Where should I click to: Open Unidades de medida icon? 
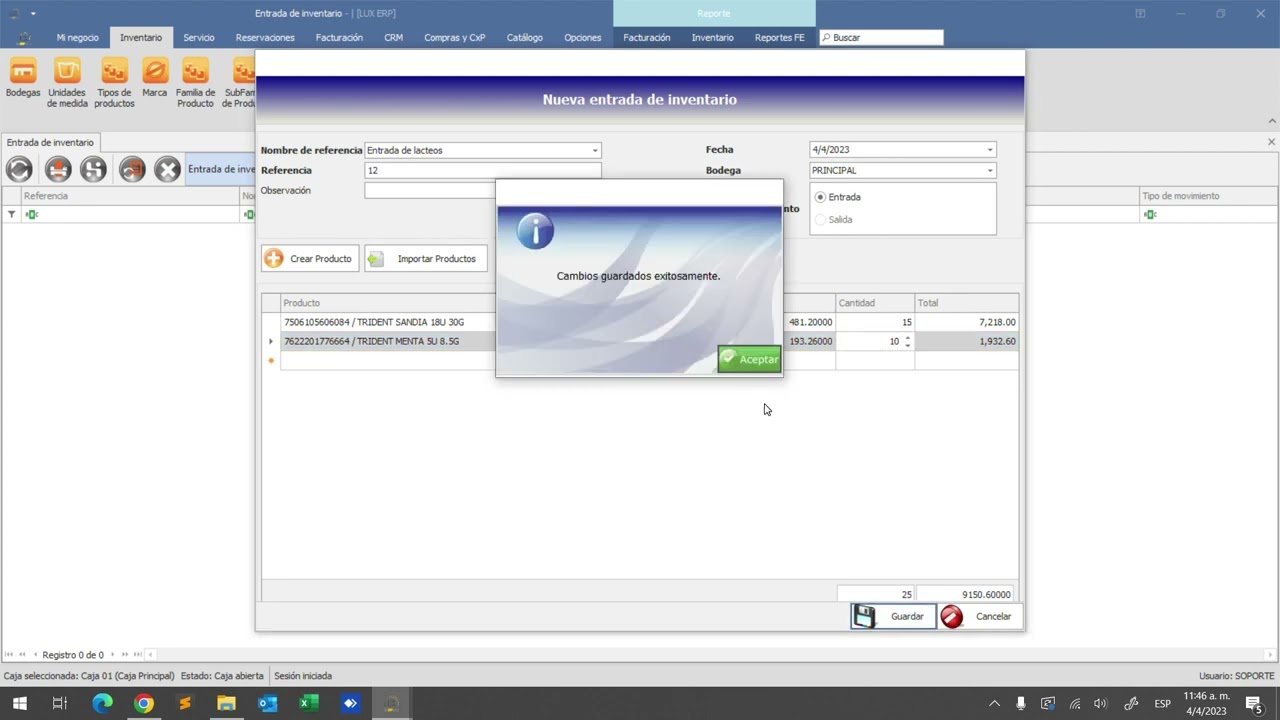(x=67, y=83)
